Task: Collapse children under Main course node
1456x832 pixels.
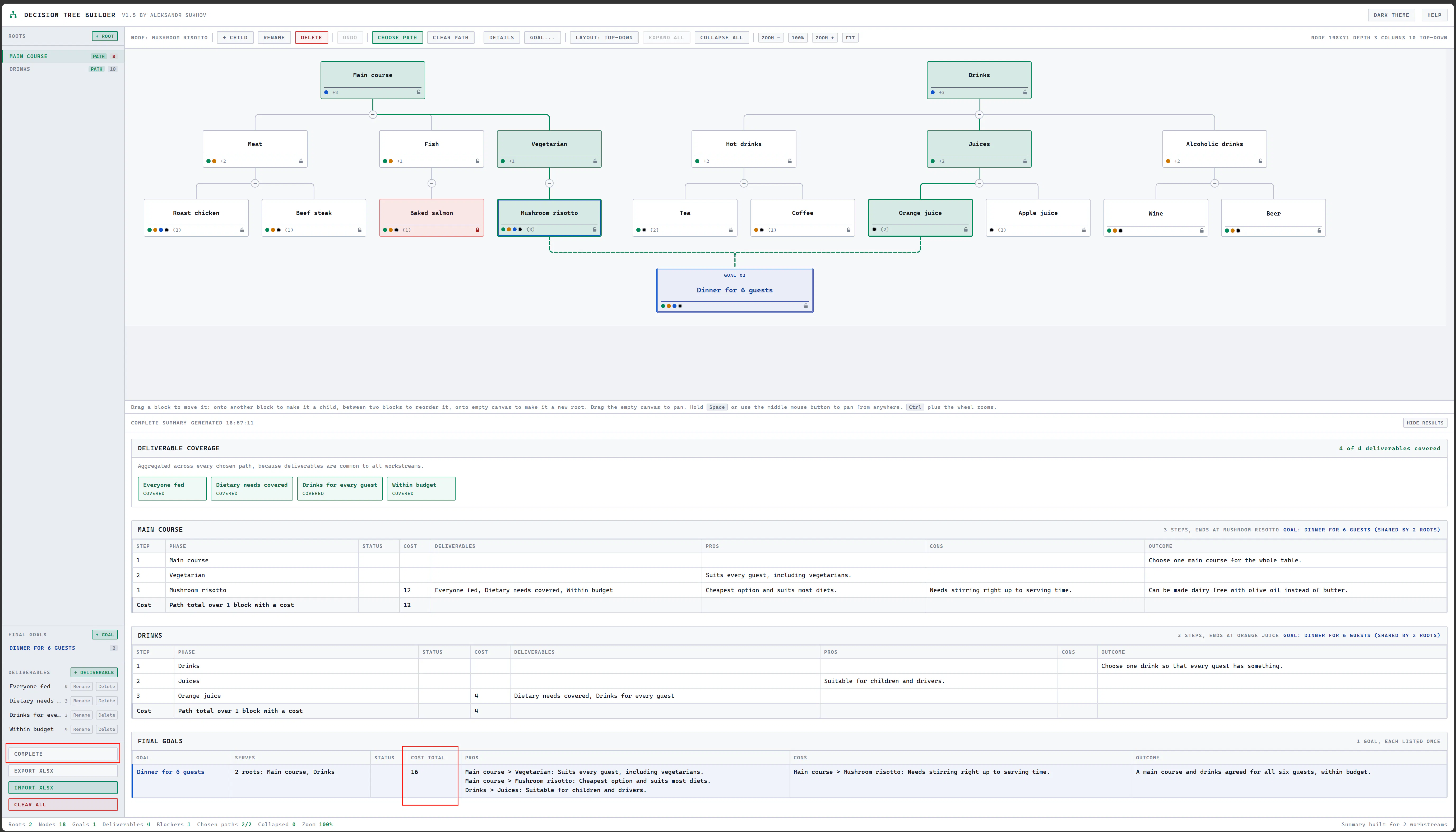Action: (x=373, y=114)
